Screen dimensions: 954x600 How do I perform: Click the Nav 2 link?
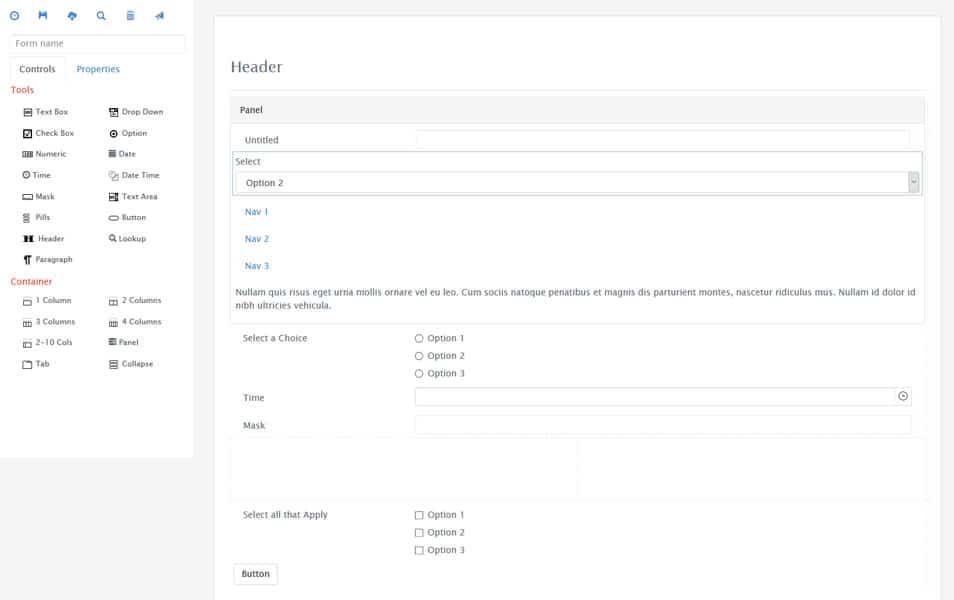256,239
